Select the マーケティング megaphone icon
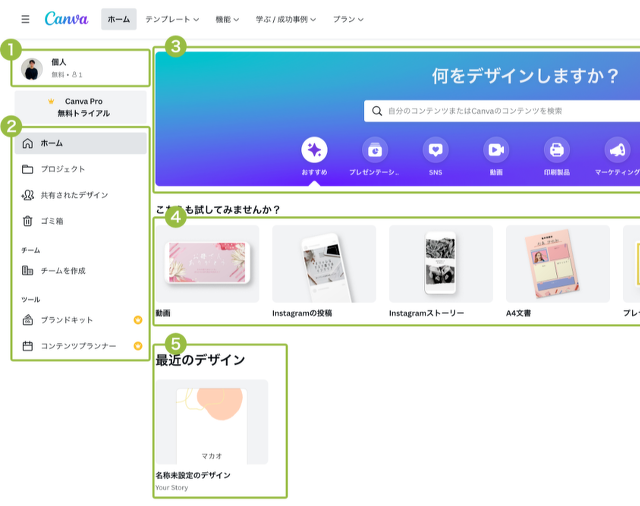640x506 pixels. coord(617,150)
